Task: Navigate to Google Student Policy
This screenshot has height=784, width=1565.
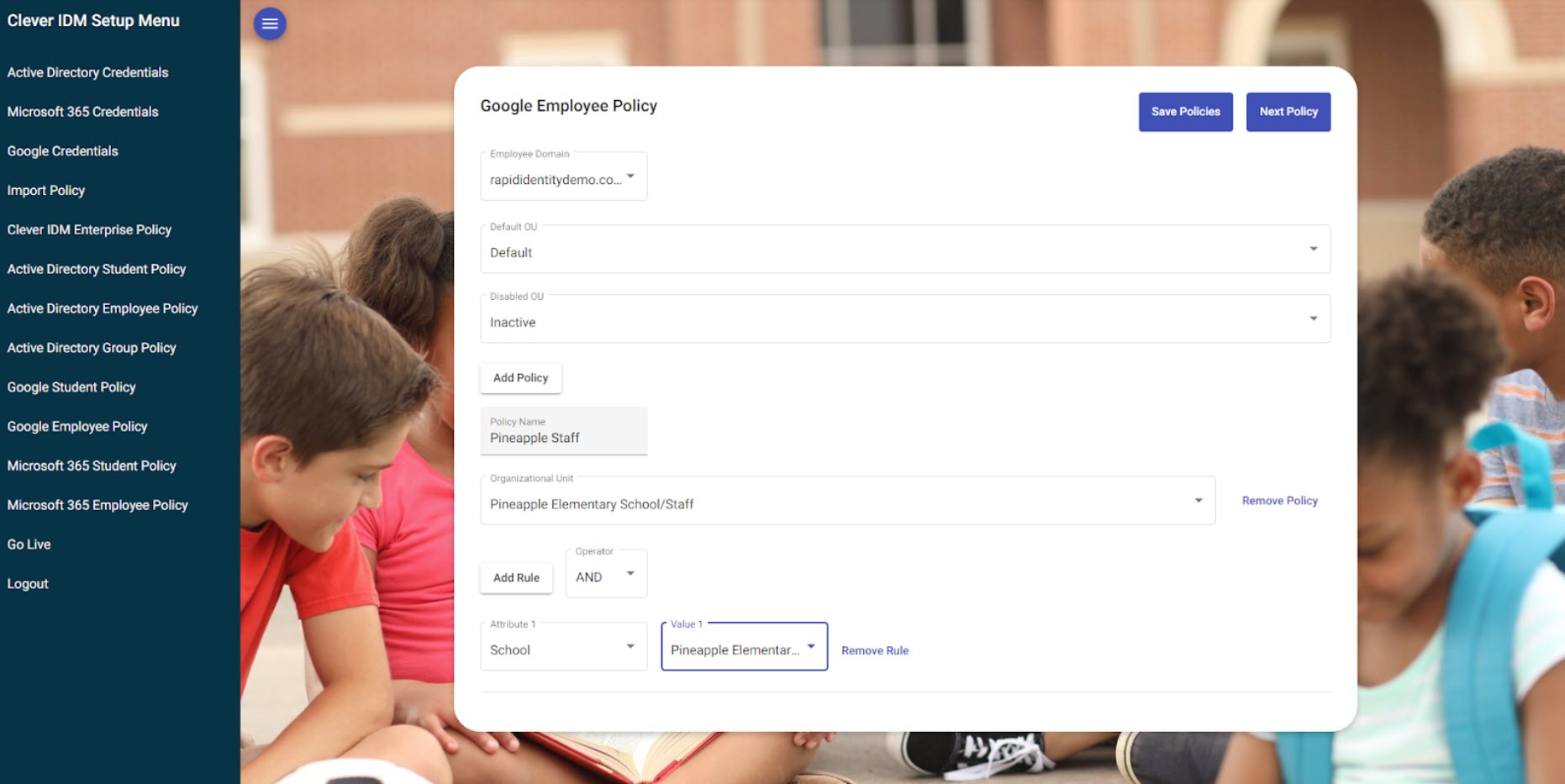Action: click(71, 387)
